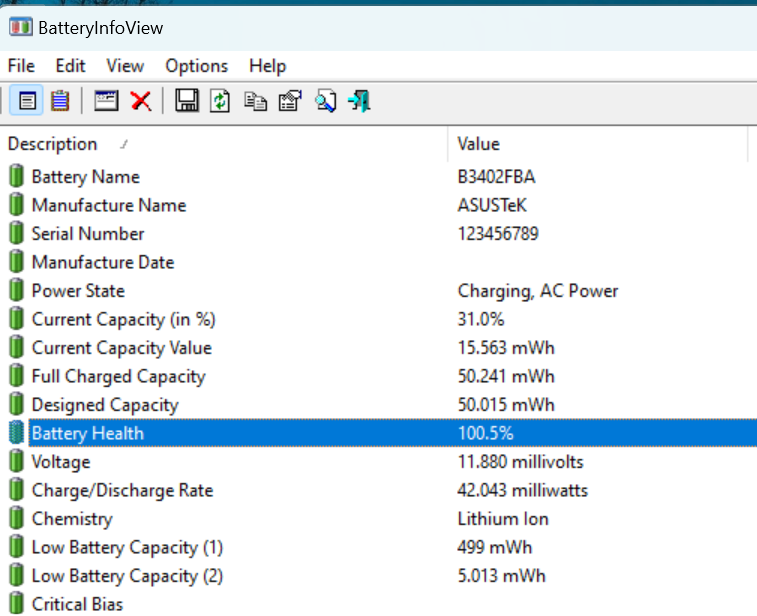Open the Edit menu
This screenshot has height=616, width=757.
click(x=70, y=66)
